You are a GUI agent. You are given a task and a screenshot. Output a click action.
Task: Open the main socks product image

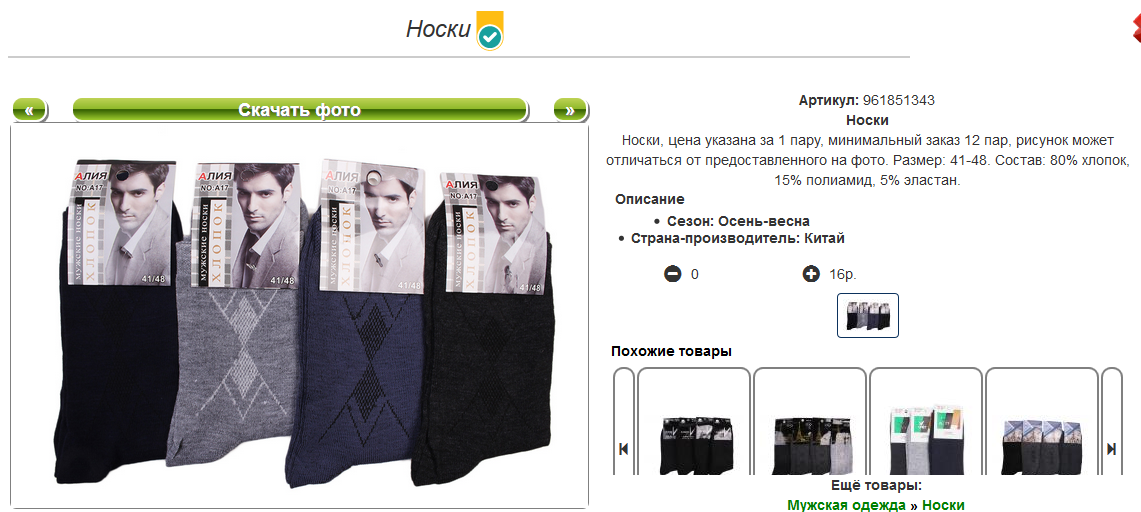pos(299,316)
